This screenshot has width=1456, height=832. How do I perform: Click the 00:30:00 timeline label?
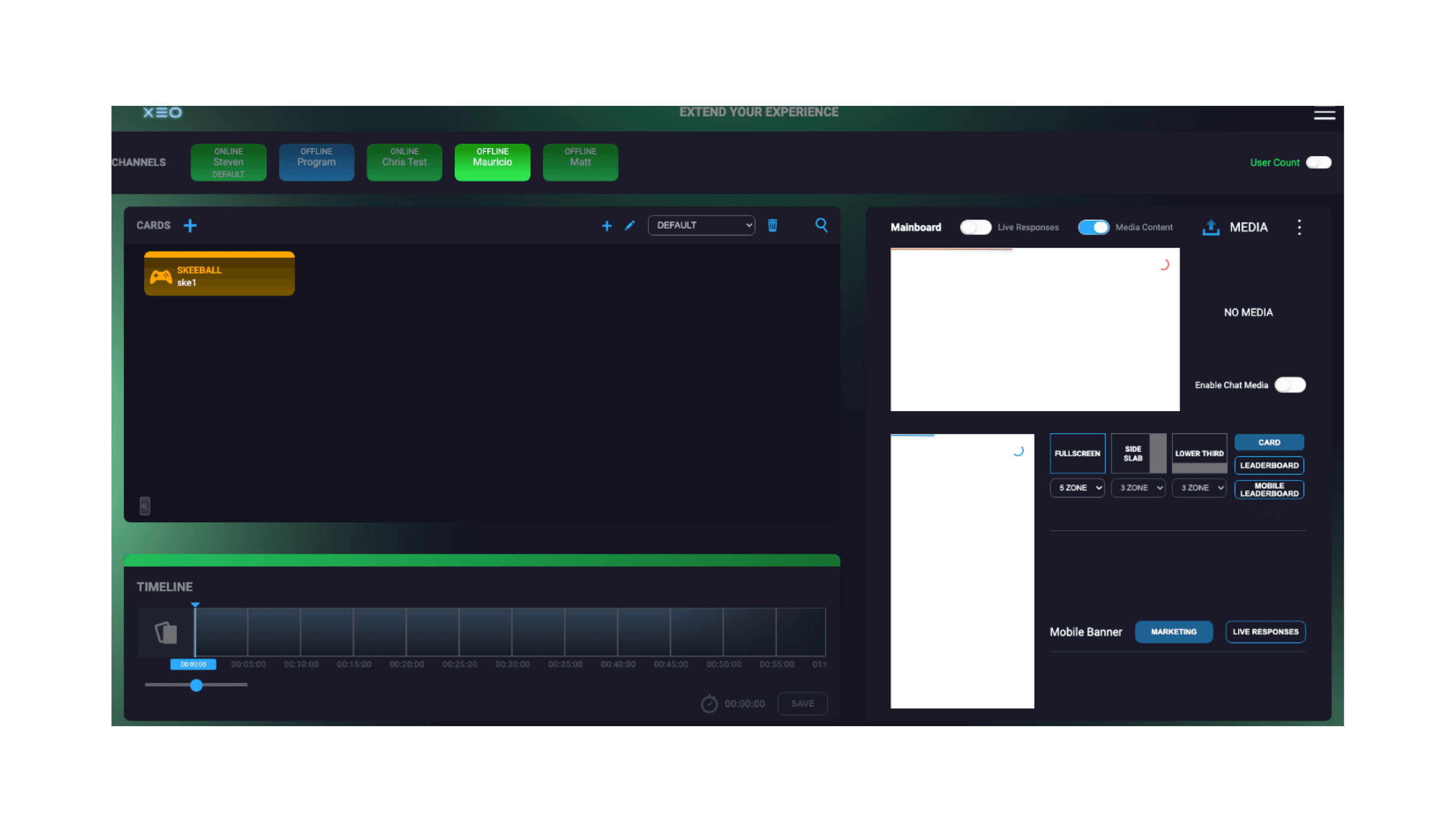click(x=512, y=664)
